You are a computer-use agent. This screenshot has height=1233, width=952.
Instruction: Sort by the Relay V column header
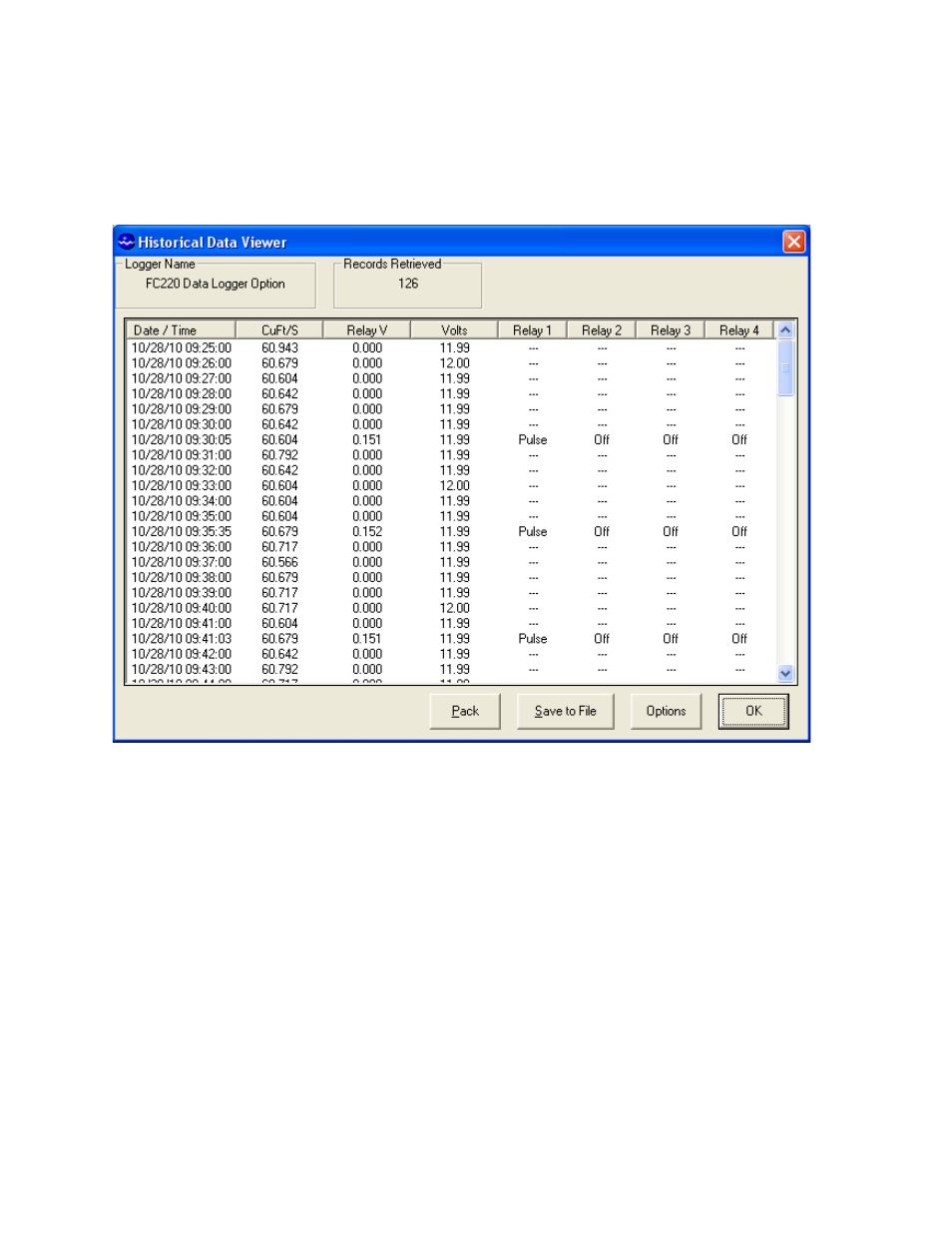point(366,330)
